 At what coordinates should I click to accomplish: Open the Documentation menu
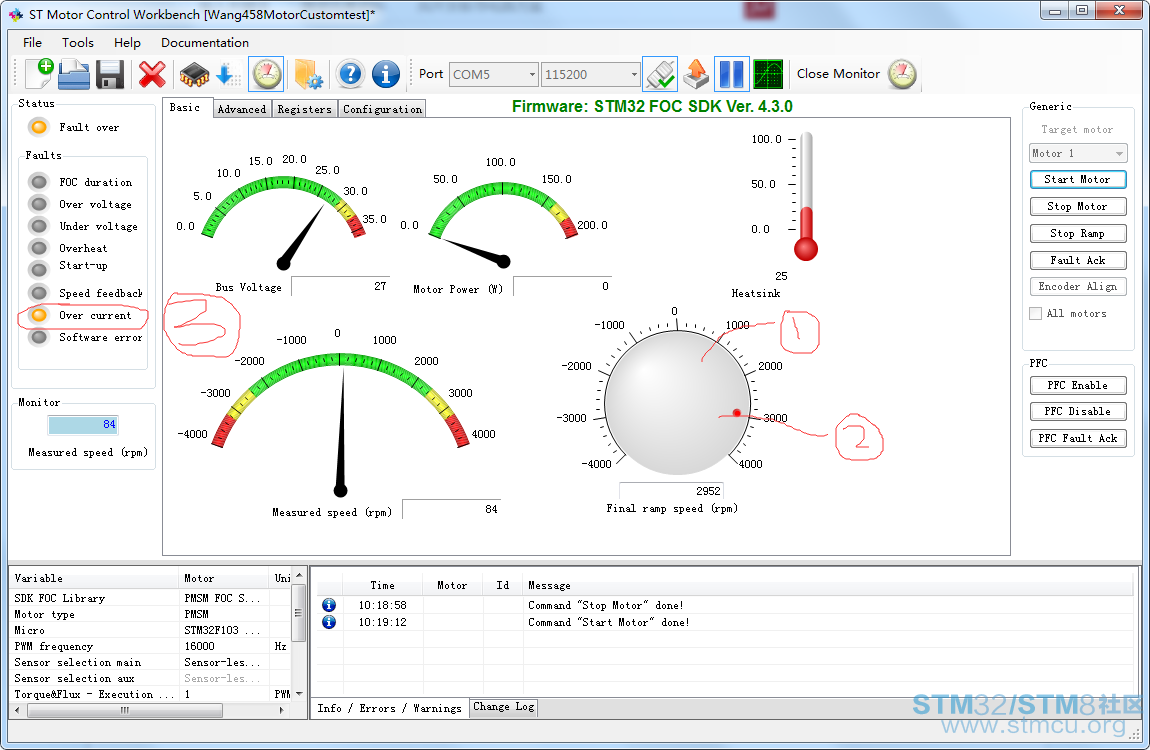tap(205, 43)
